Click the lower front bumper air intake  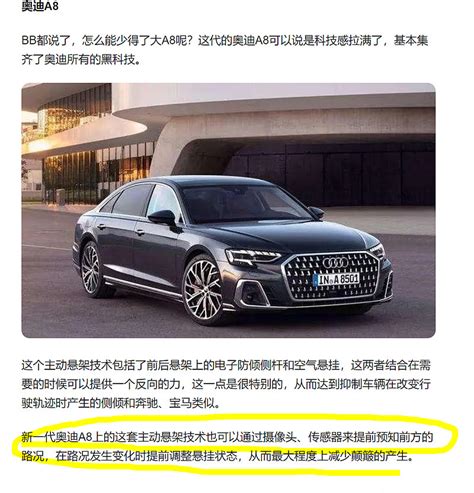click(252, 294)
